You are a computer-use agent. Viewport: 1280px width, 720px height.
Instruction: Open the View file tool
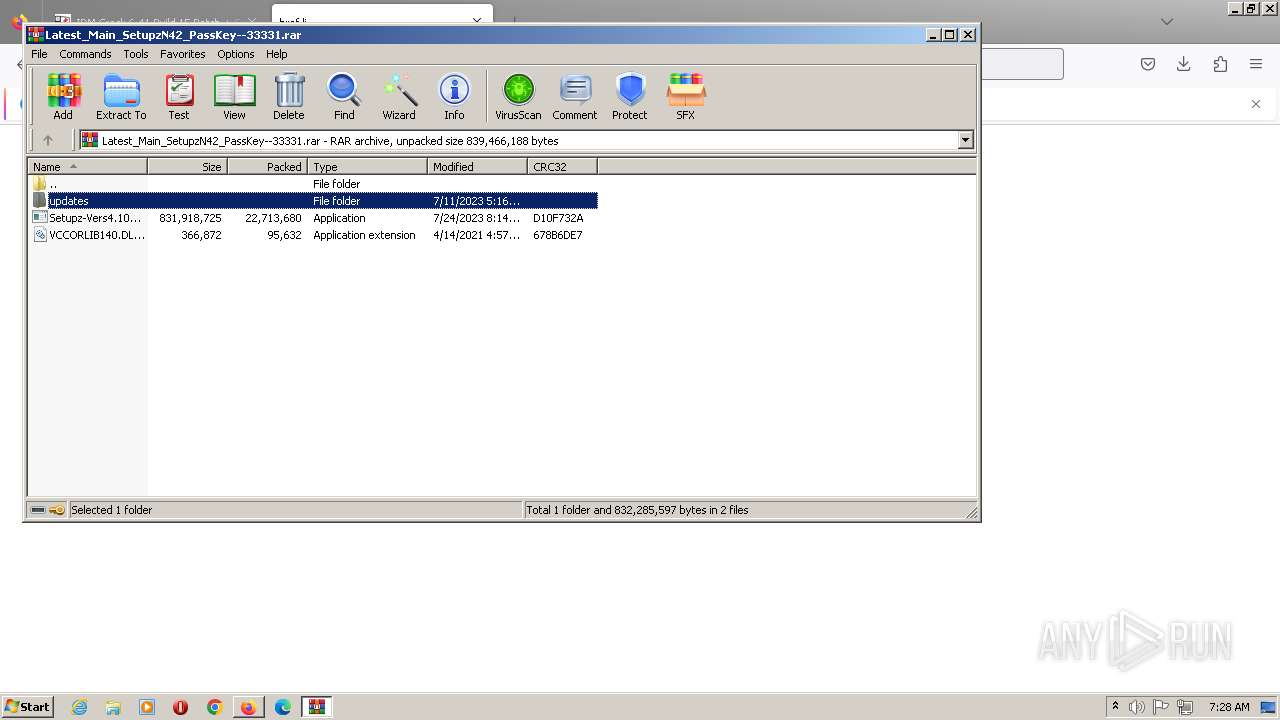click(x=234, y=97)
